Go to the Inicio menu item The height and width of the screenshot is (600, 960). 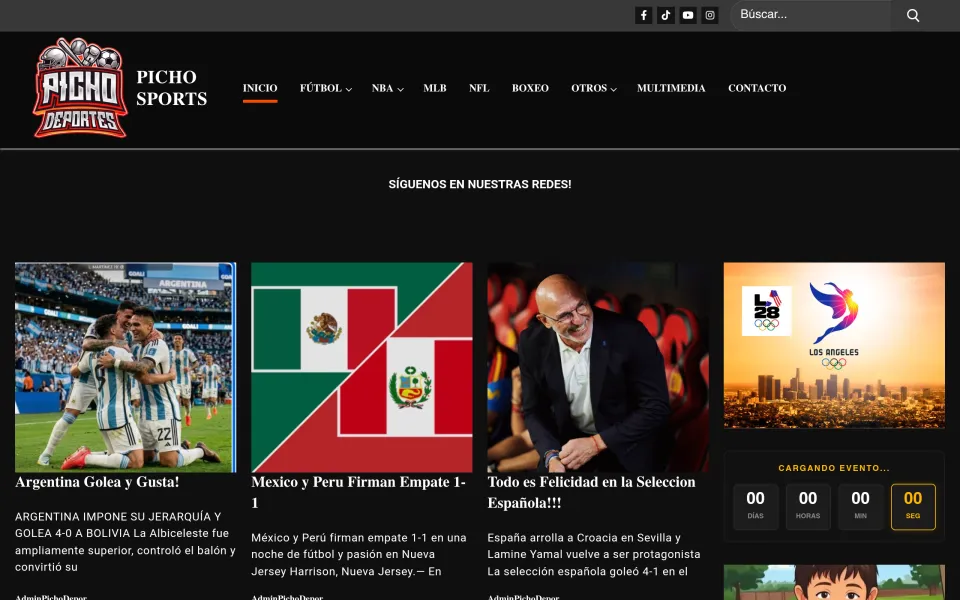coord(260,88)
